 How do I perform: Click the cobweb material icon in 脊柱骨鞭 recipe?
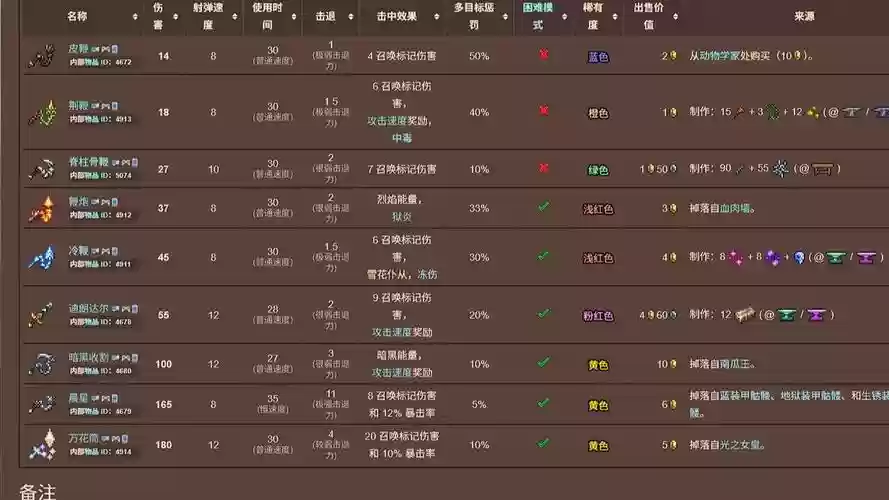coord(781,168)
